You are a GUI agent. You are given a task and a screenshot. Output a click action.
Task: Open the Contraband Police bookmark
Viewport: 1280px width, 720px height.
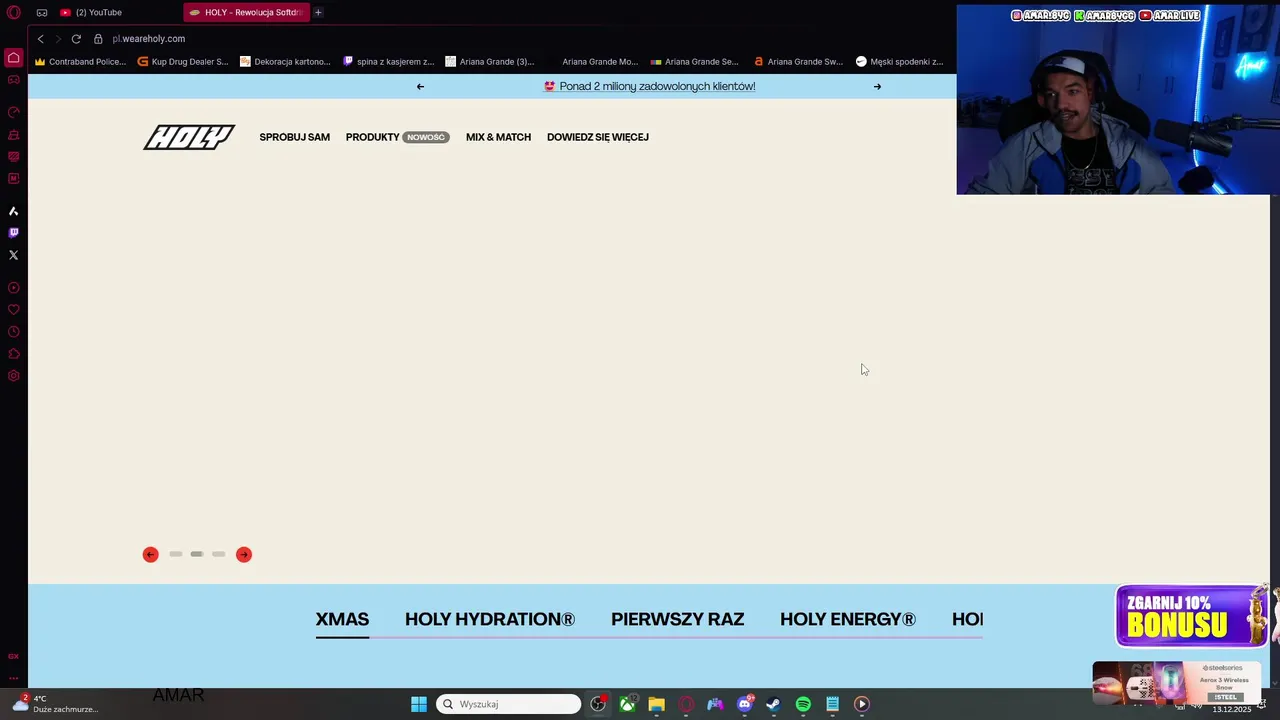pyautogui.click(x=80, y=61)
